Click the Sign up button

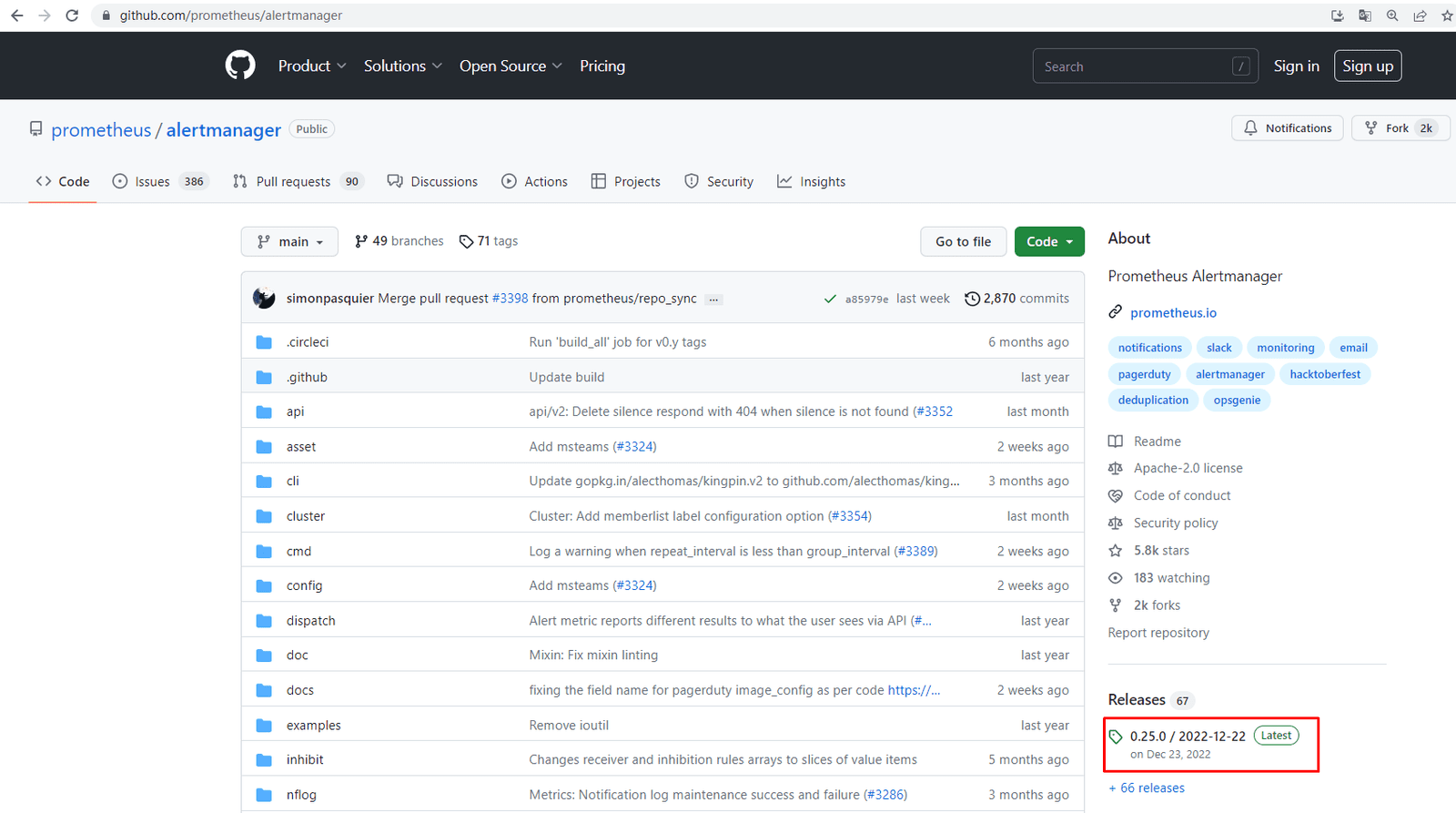tap(1368, 66)
